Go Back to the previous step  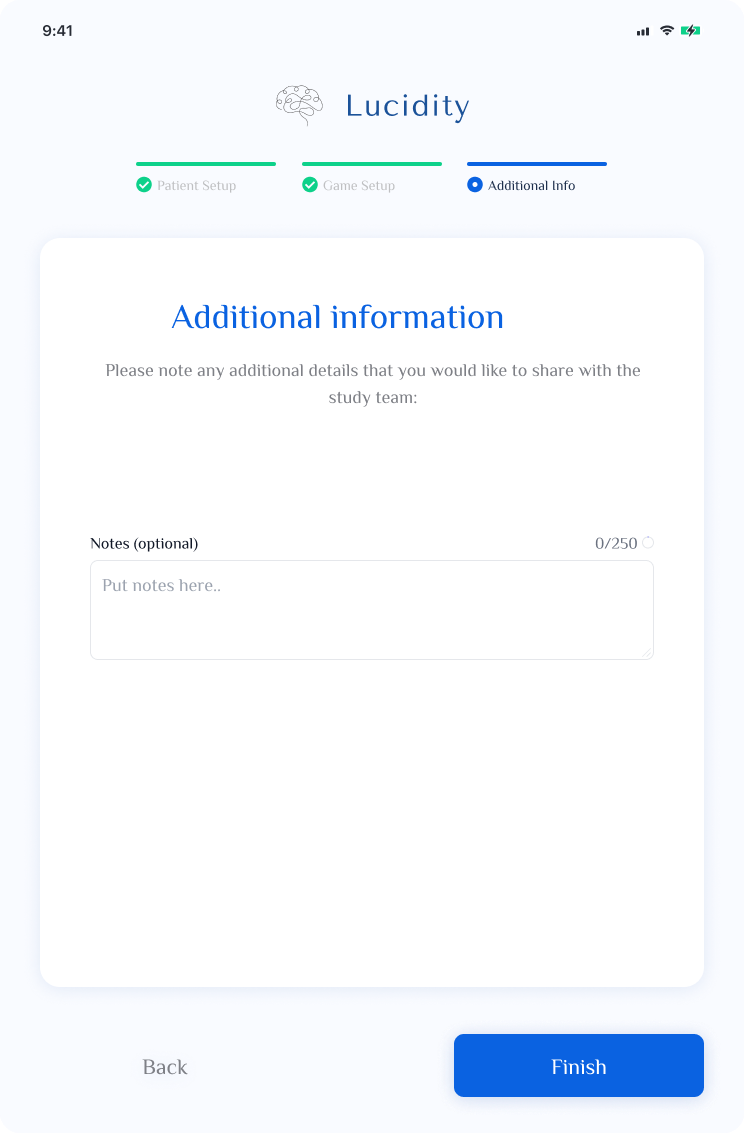[165, 1067]
